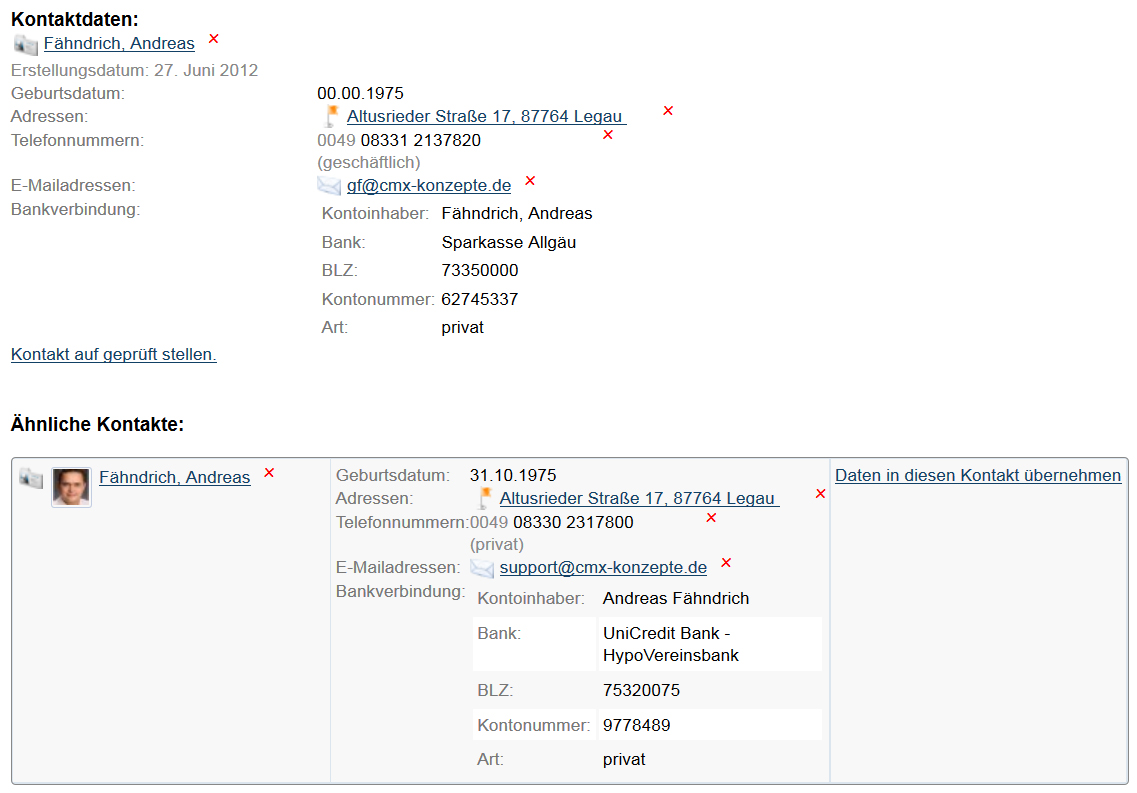Remove top address with its red X

[x=668, y=111]
